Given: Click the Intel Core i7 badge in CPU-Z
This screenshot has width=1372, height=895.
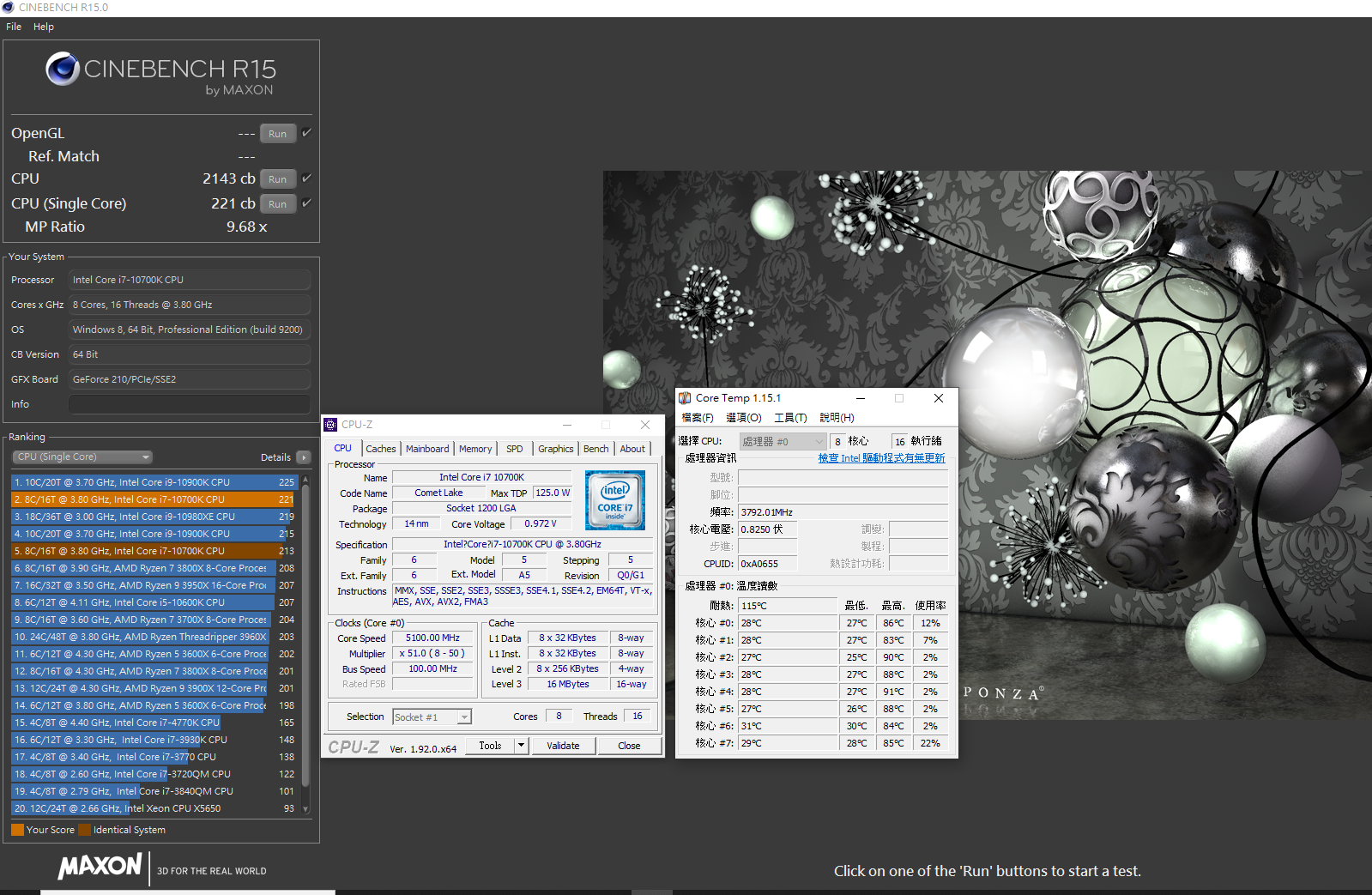Looking at the screenshot, I should [615, 499].
